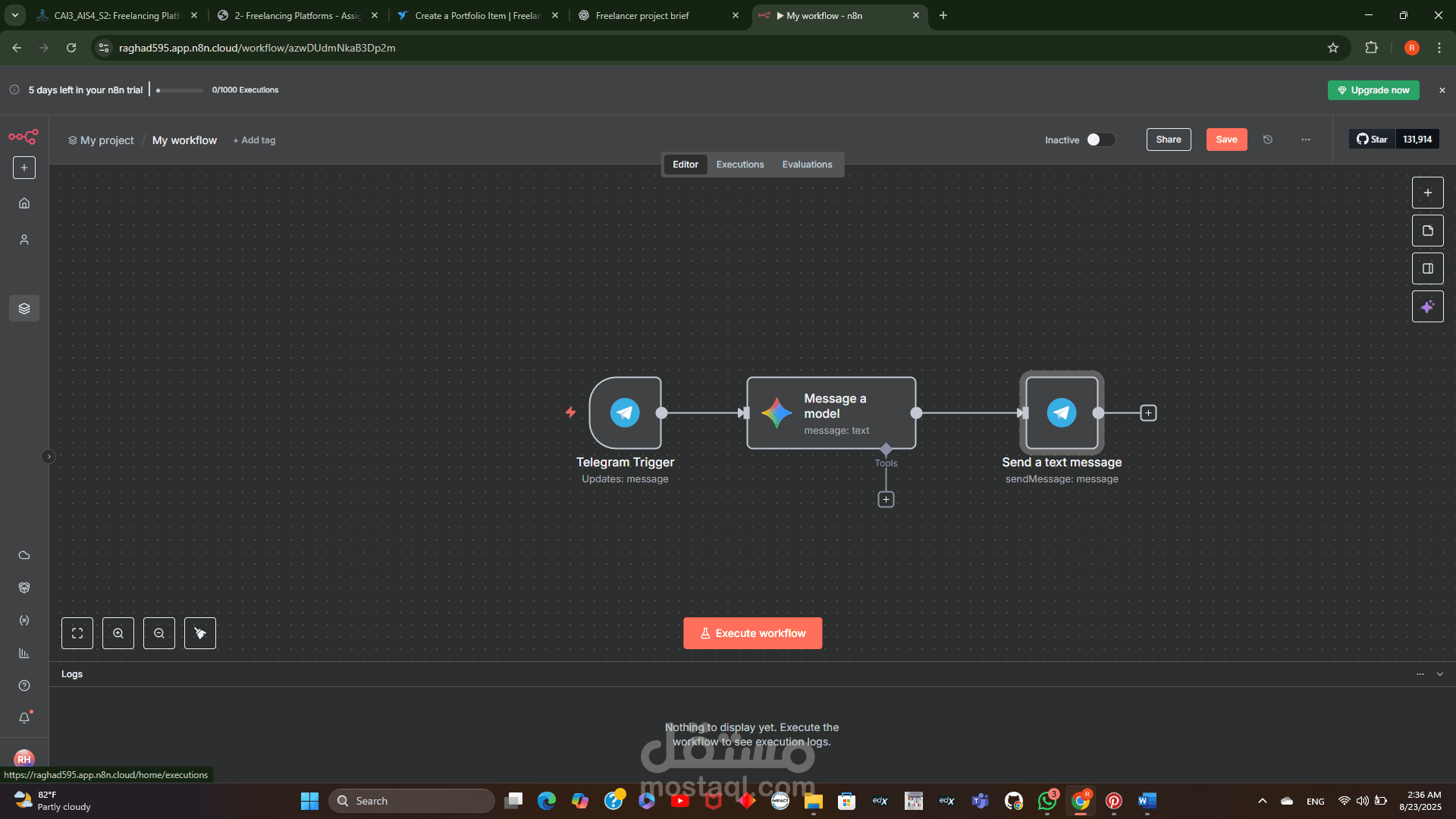Open the Logs panel more options menu
This screenshot has width=1456, height=819.
click(1420, 674)
